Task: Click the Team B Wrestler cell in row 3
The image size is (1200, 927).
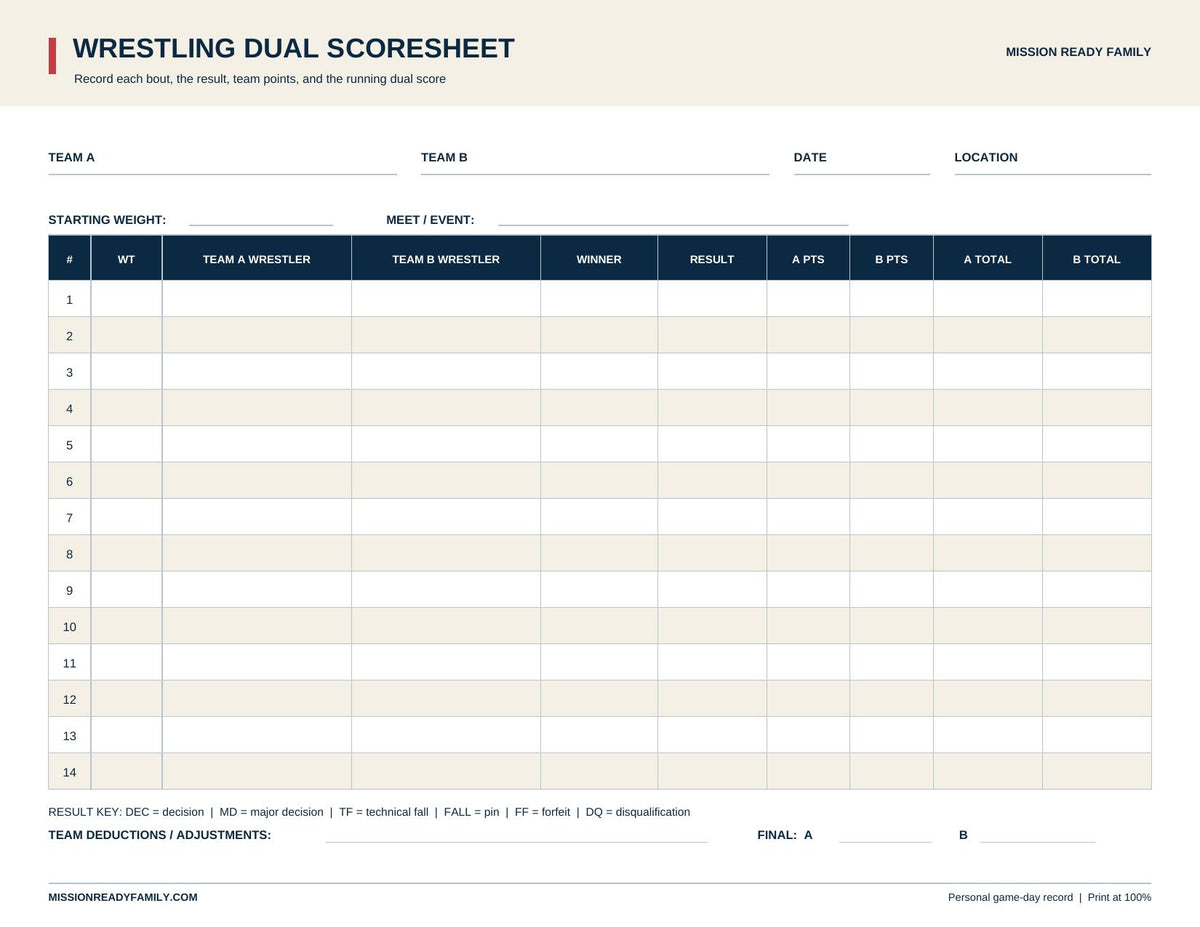Action: [446, 372]
